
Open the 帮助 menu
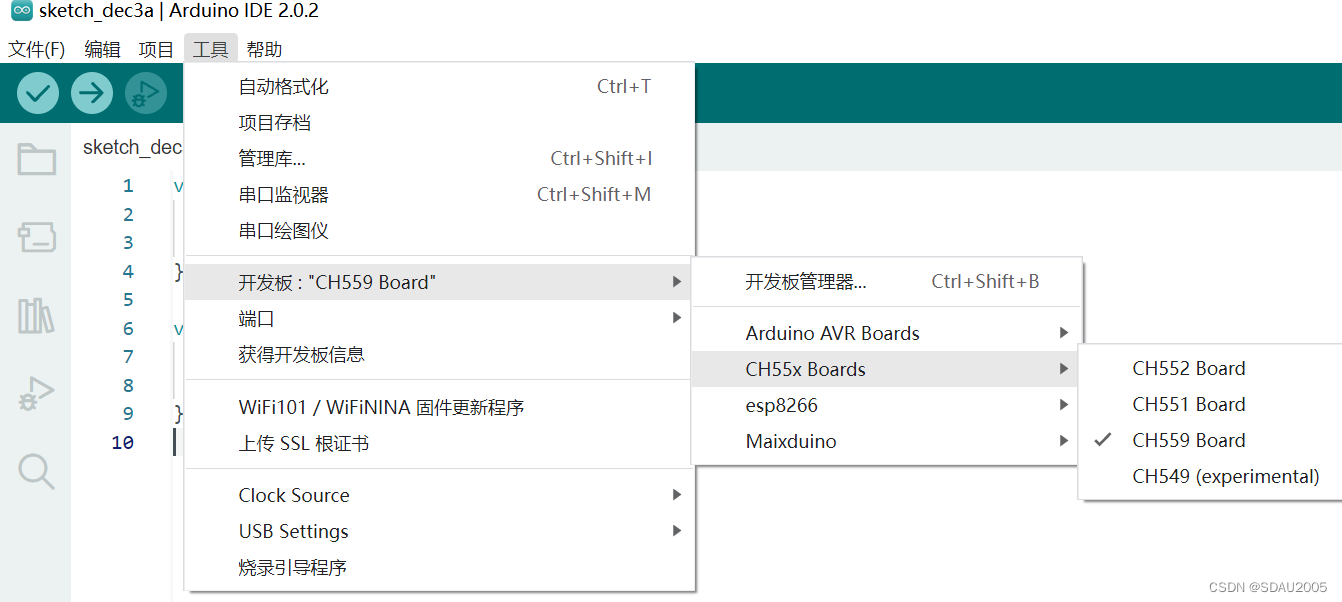264,49
